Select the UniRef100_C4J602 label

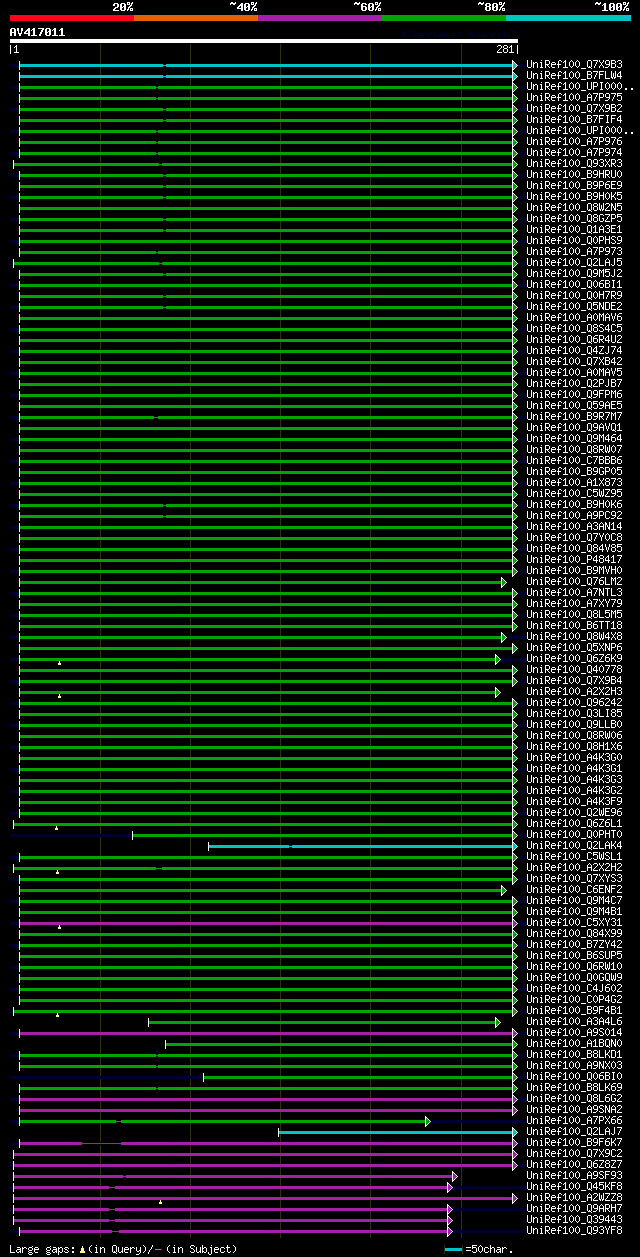click(574, 989)
